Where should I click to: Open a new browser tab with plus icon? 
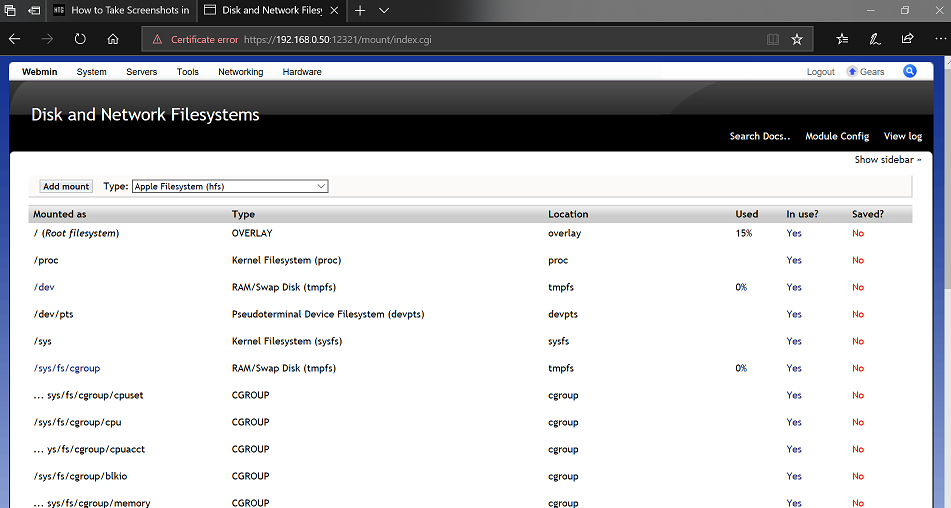pyautogui.click(x=360, y=10)
